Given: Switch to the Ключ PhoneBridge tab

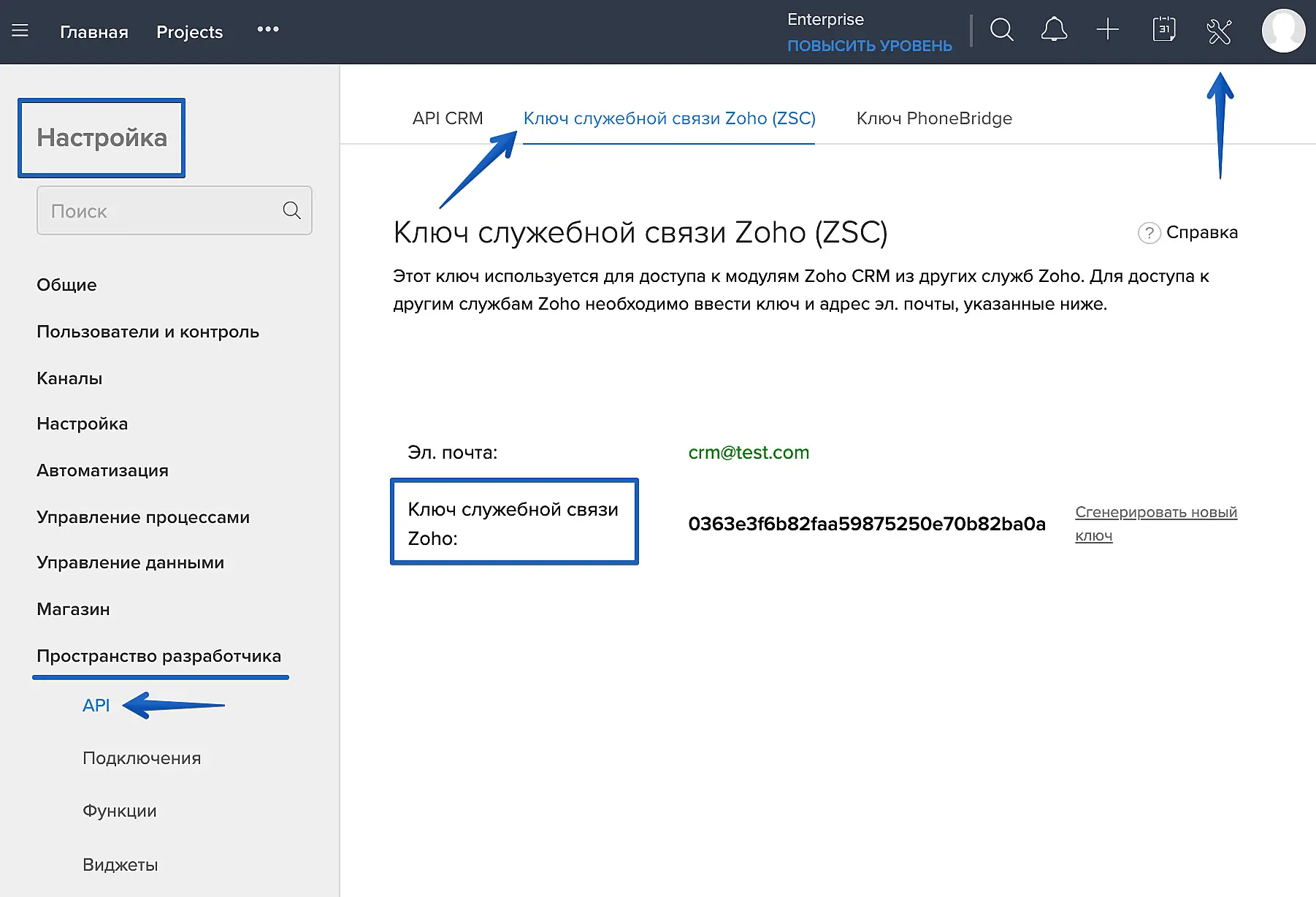Looking at the screenshot, I should (933, 118).
